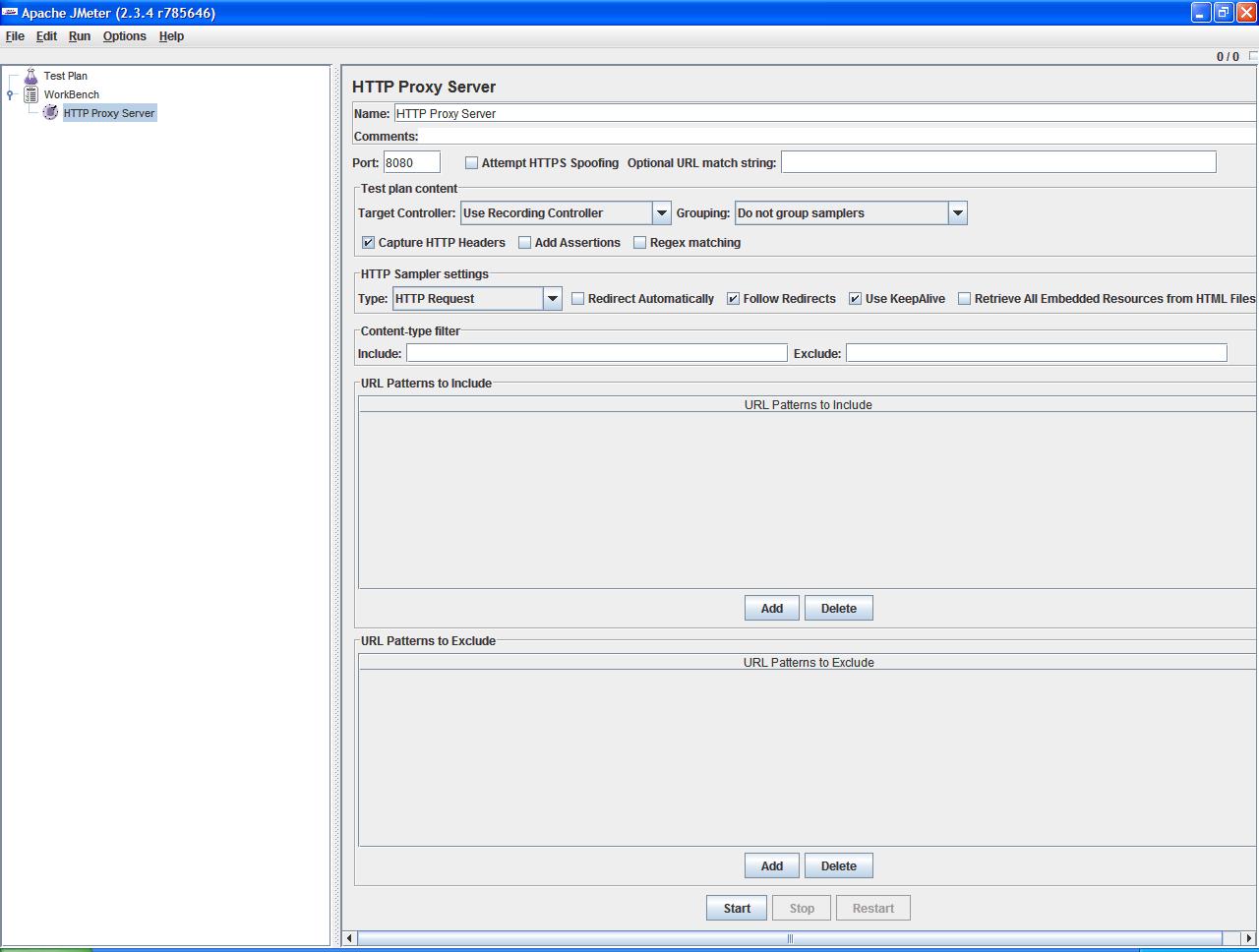The image size is (1259, 952).
Task: Click the status box icon beside 0 / 0
Action: pyautogui.click(x=1252, y=56)
